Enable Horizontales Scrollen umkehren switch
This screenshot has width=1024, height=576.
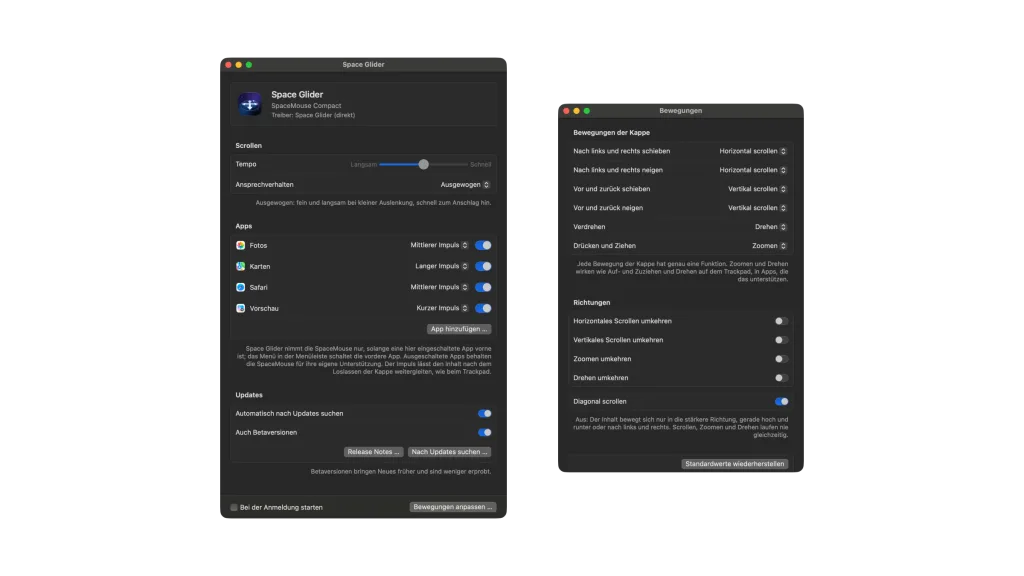click(x=781, y=321)
